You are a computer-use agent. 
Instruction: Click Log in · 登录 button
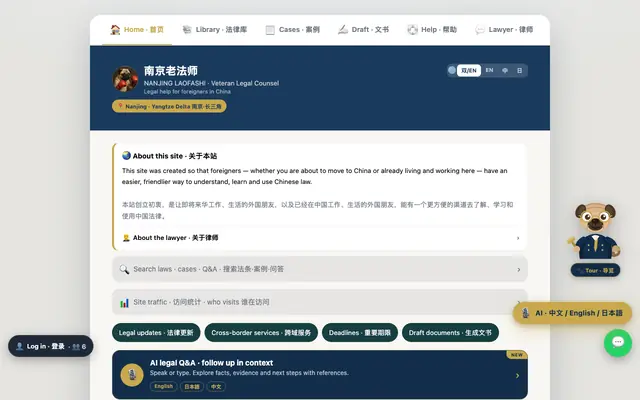(x=51, y=346)
